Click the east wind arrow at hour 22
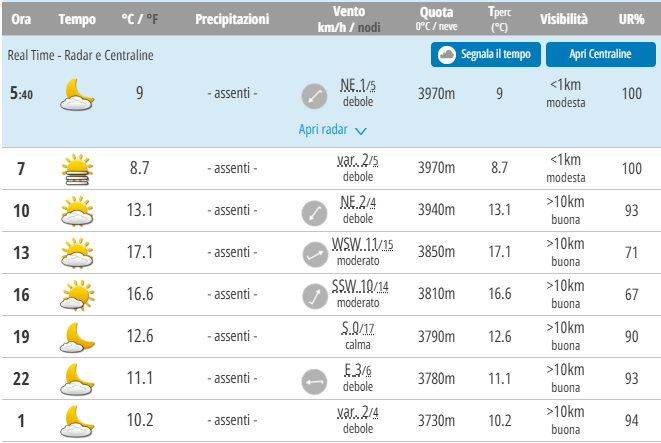Viewport: 661px width, 443px height. (314, 379)
